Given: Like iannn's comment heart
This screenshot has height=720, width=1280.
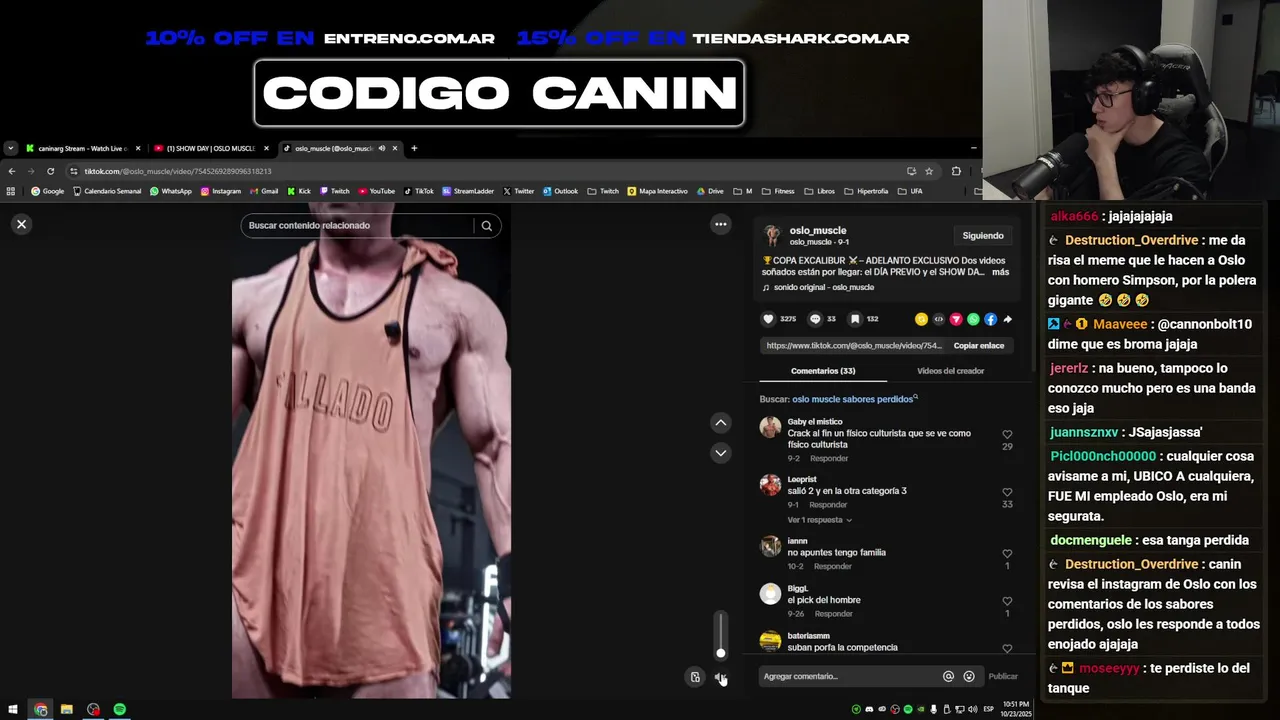Looking at the screenshot, I should tap(1007, 554).
